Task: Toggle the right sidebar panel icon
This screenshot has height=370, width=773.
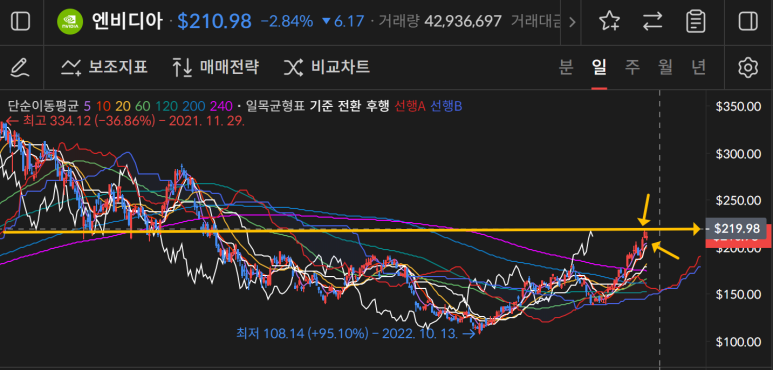Action: [748, 21]
